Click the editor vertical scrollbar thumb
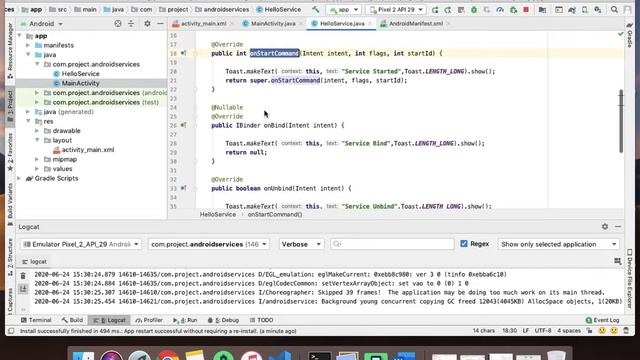Image resolution: width=640 pixels, height=360 pixels. (621, 121)
